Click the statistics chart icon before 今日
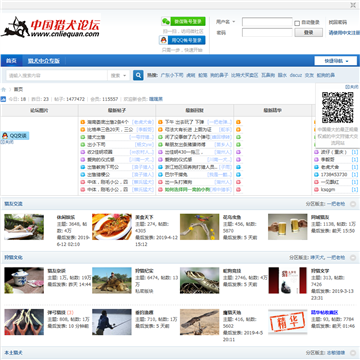 click(3, 99)
